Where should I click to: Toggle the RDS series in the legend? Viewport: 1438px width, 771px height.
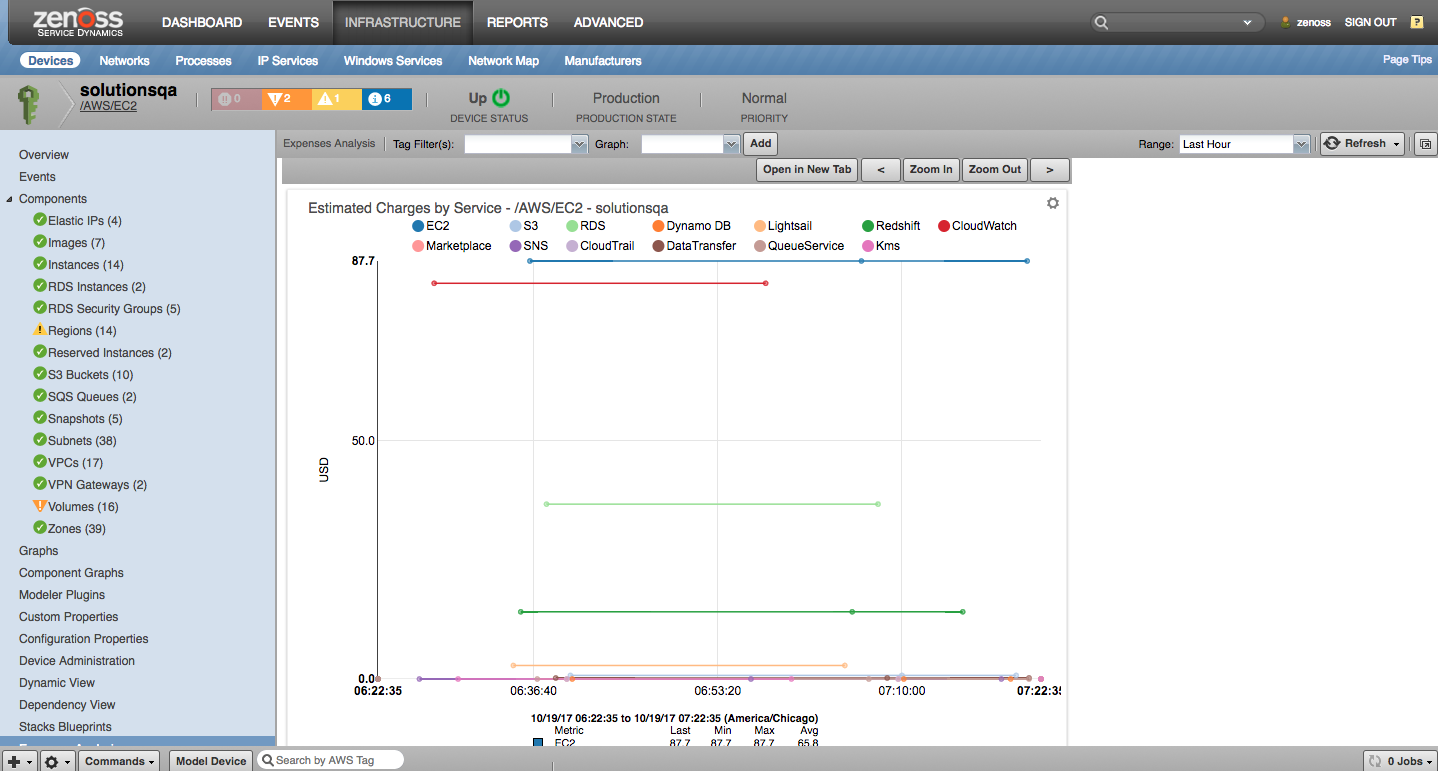pyautogui.click(x=585, y=226)
